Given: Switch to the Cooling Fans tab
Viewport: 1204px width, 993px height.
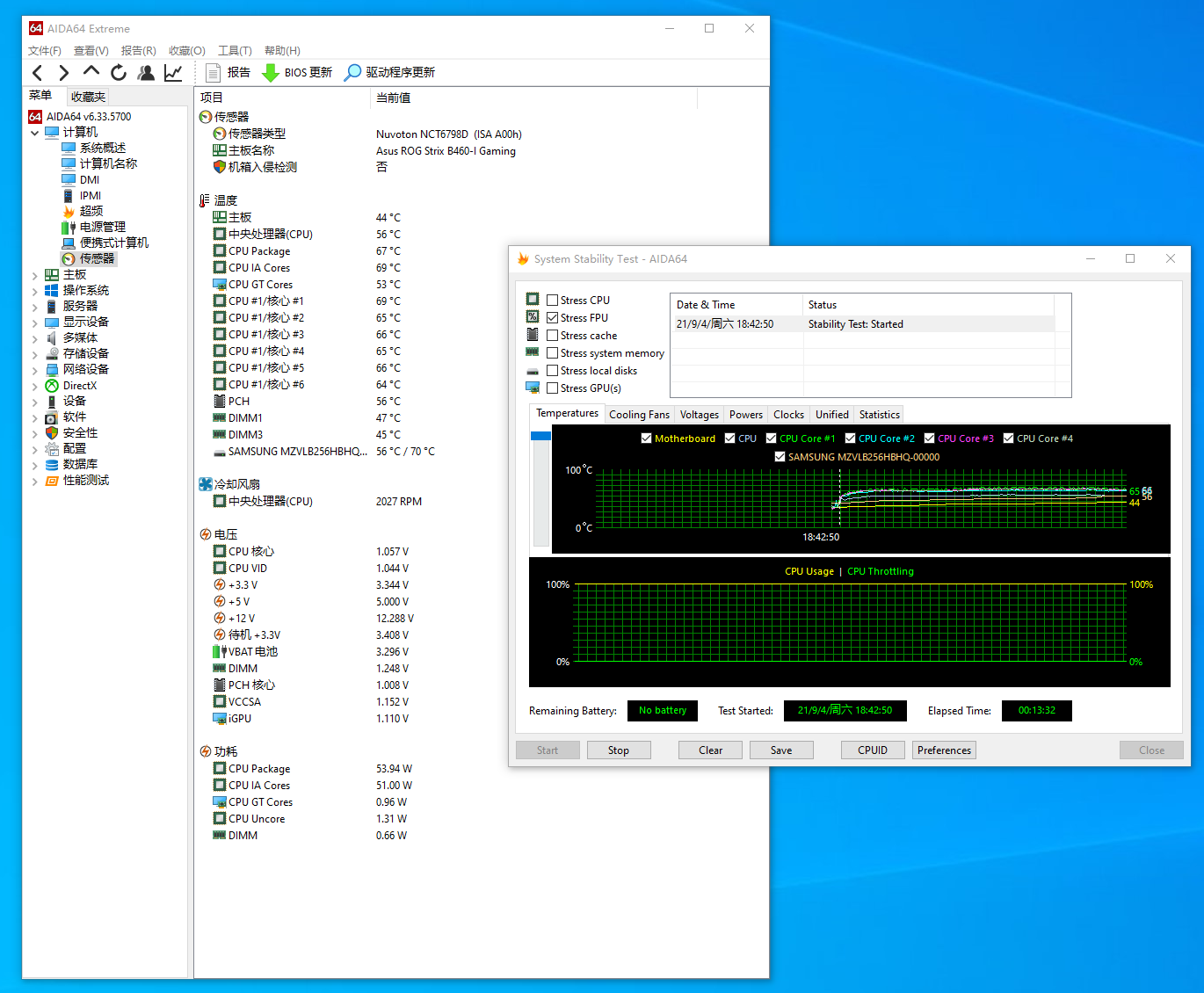Looking at the screenshot, I should coord(639,415).
